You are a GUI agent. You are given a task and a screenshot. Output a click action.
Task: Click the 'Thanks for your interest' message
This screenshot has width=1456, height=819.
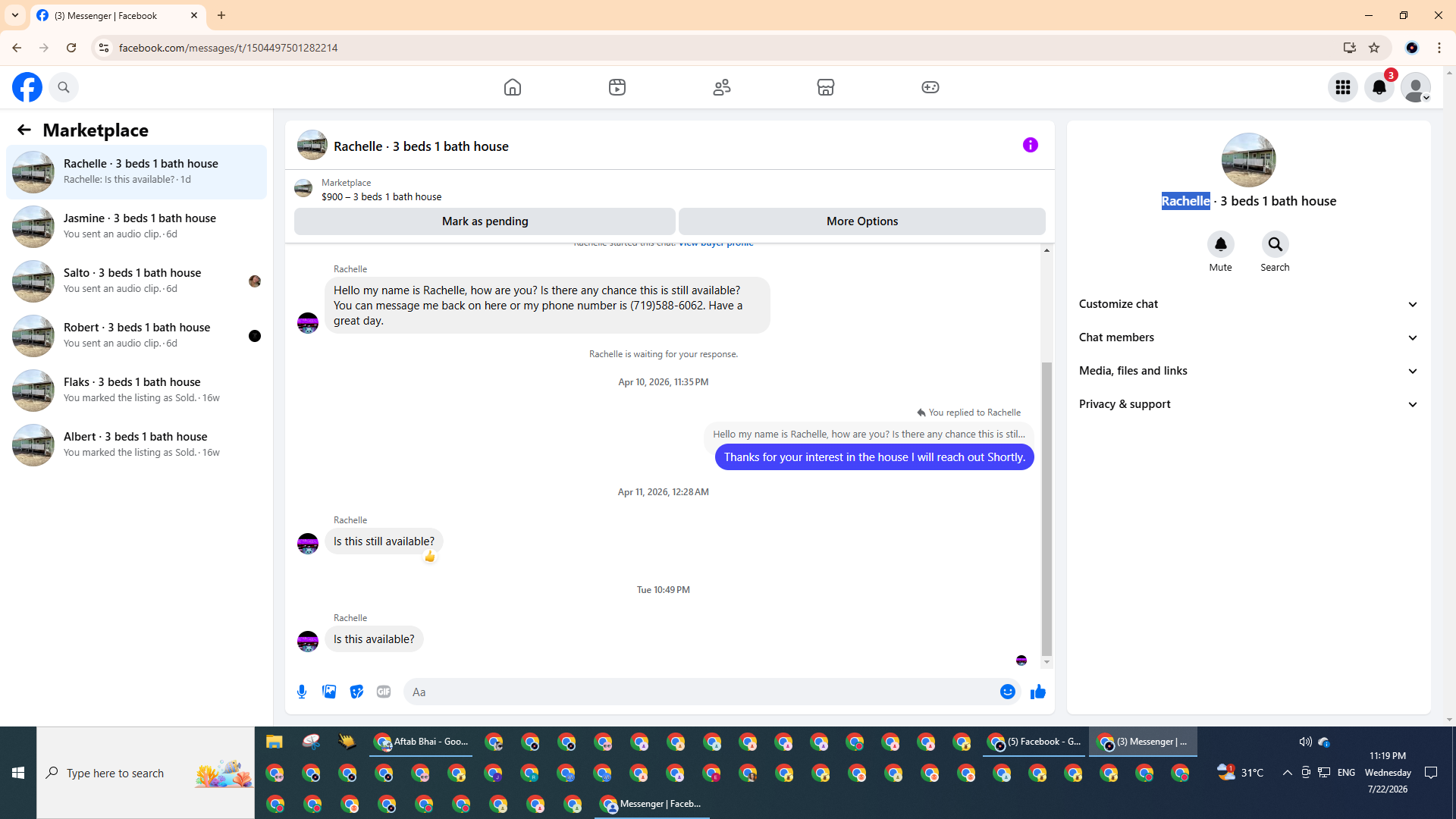tap(874, 457)
